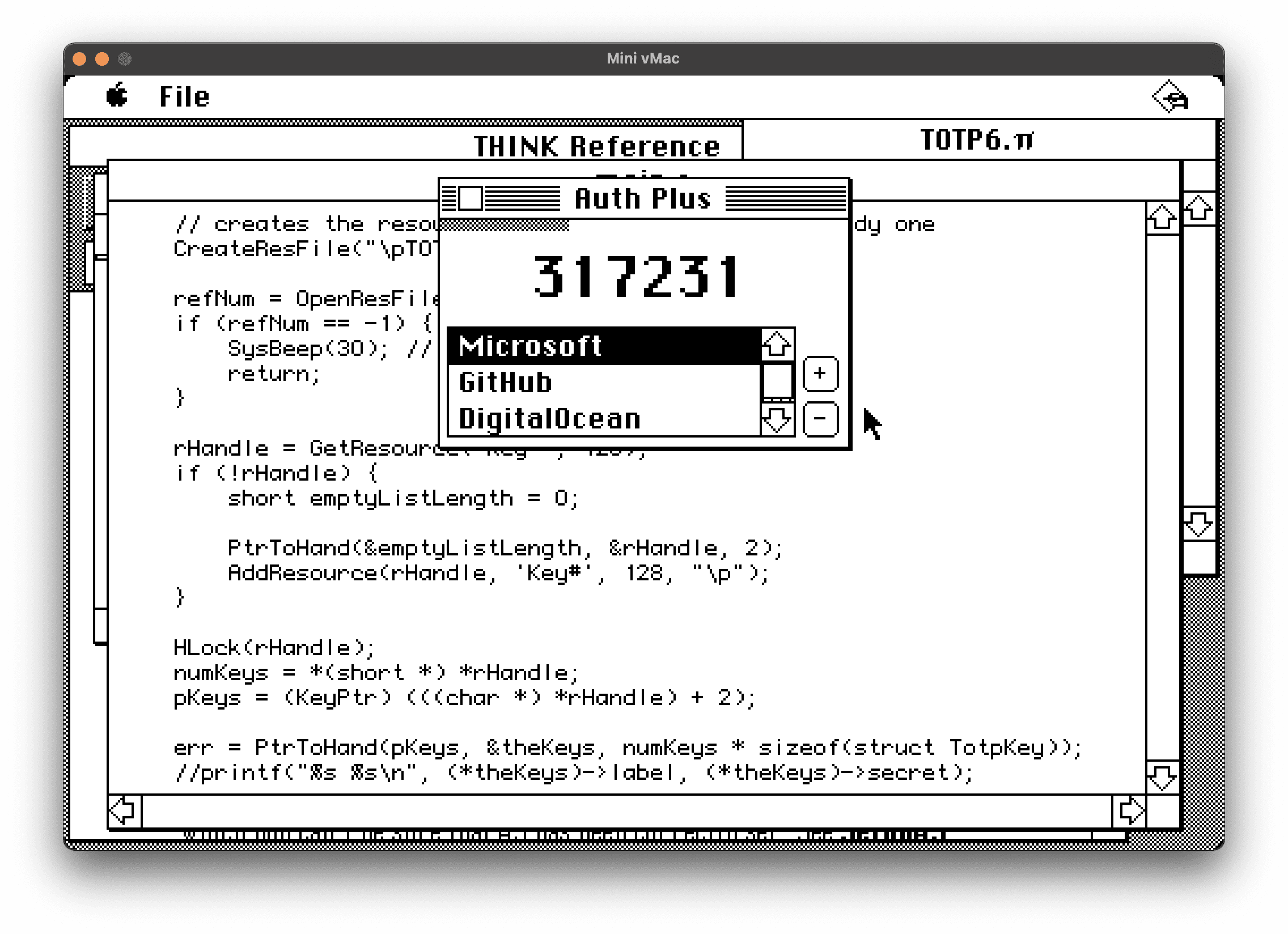This screenshot has height=934, width=1288.
Task: Click the time remaining progress bar
Action: coord(505,226)
